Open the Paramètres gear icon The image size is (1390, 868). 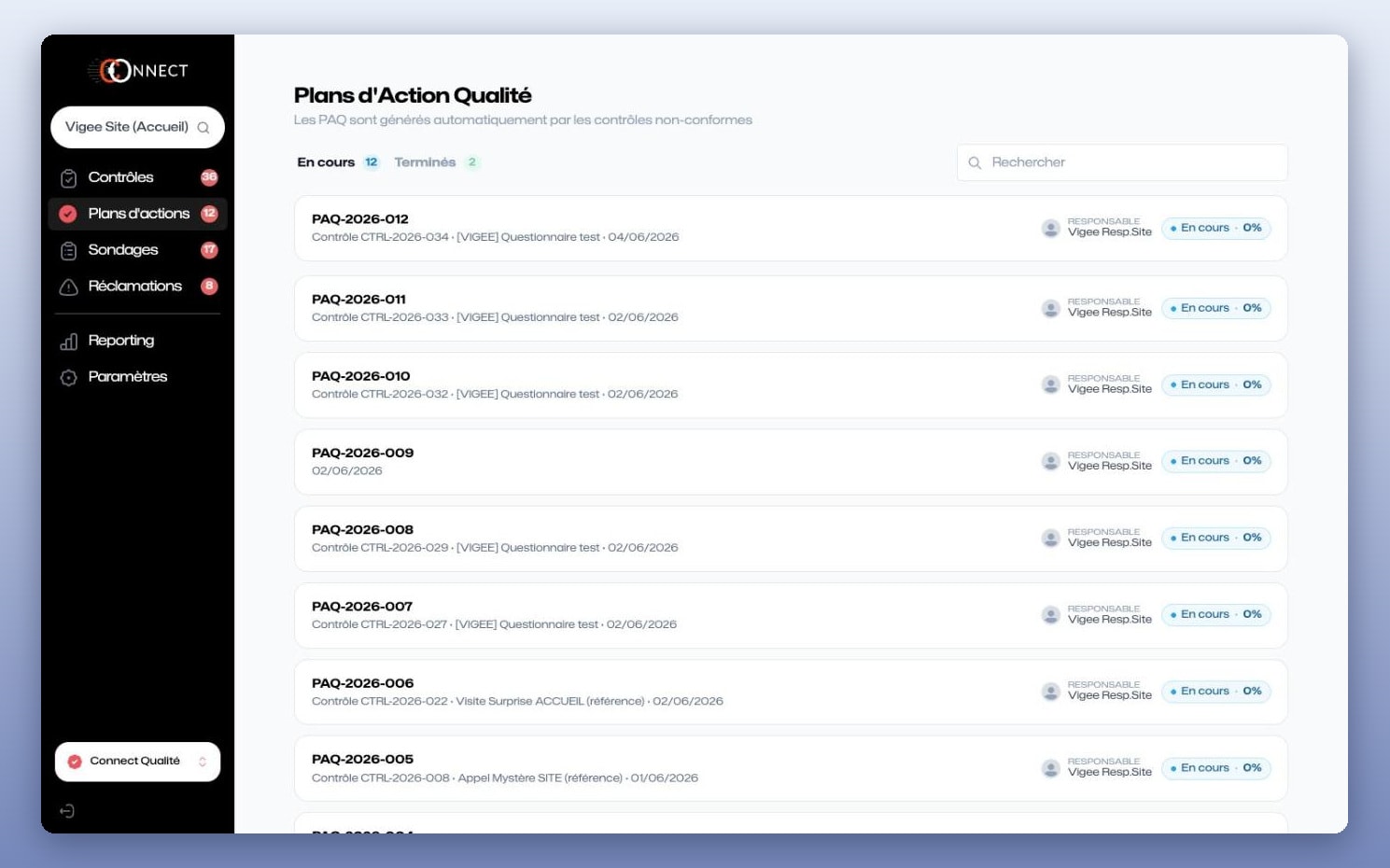point(68,378)
